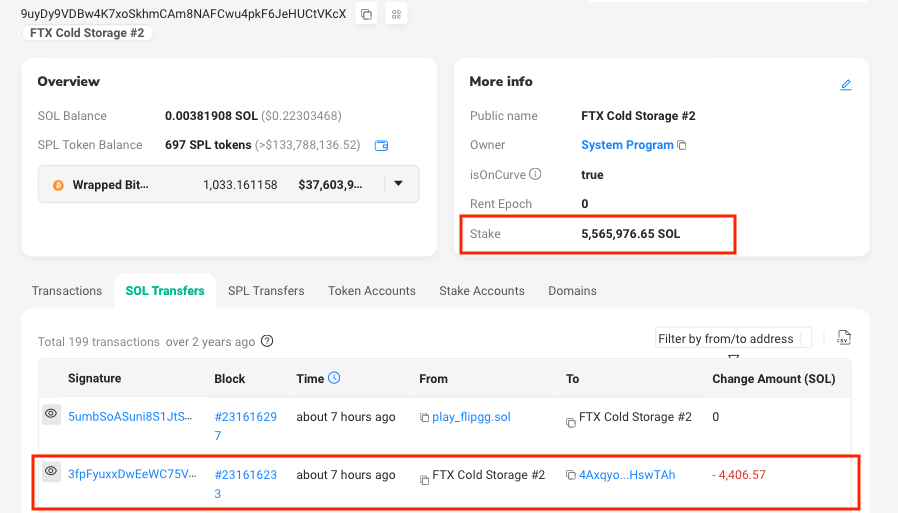
Task: Open signature 3fpFyuxxDwEeWC75V transaction
Action: click(x=132, y=474)
